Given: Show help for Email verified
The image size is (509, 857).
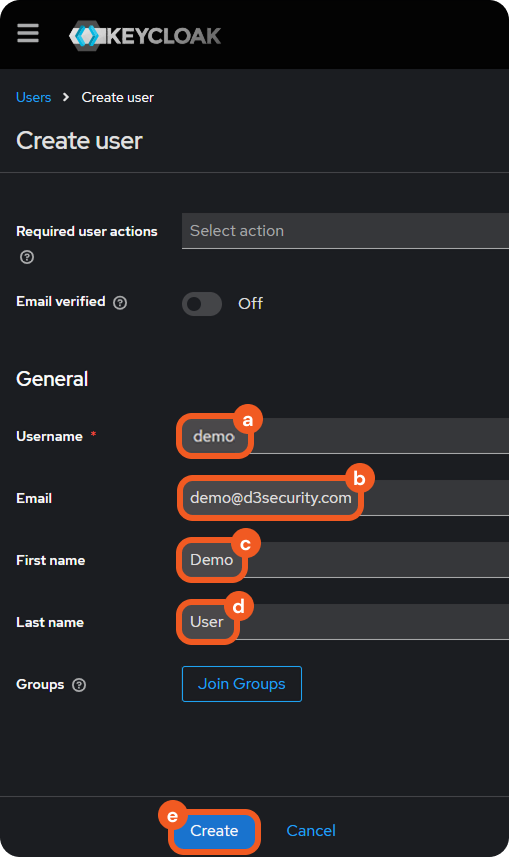Looking at the screenshot, I should click(120, 303).
